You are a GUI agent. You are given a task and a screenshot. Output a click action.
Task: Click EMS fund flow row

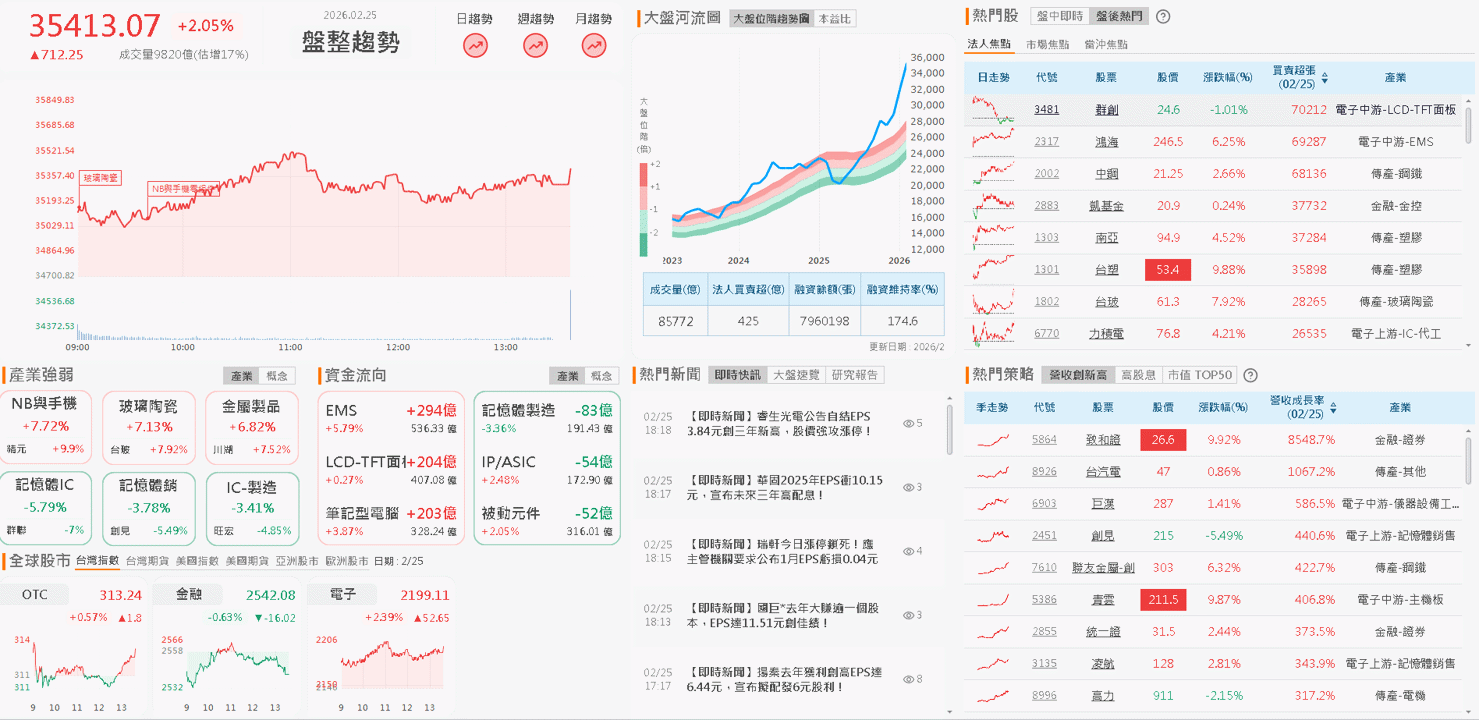click(391, 417)
